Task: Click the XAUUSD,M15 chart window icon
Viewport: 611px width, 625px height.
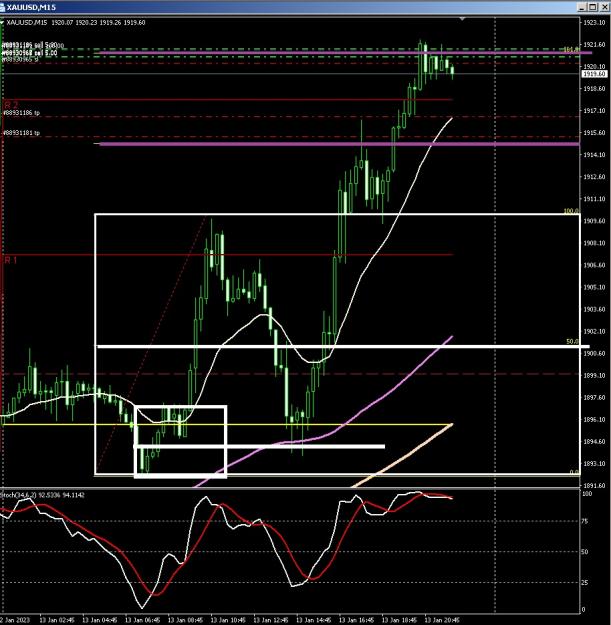Action: (x=2, y=8)
